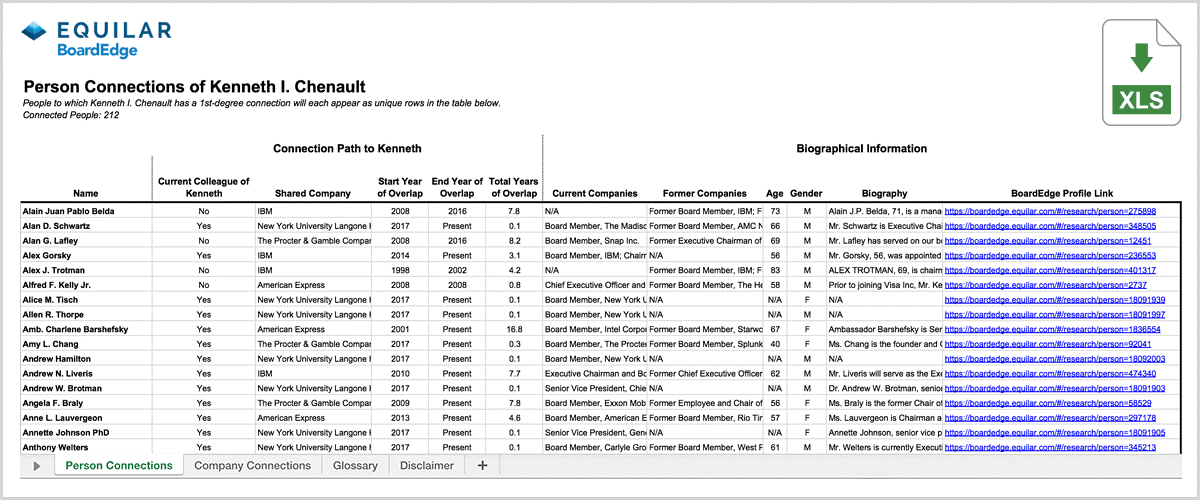Open profile link ending person=474340

tap(1050, 373)
